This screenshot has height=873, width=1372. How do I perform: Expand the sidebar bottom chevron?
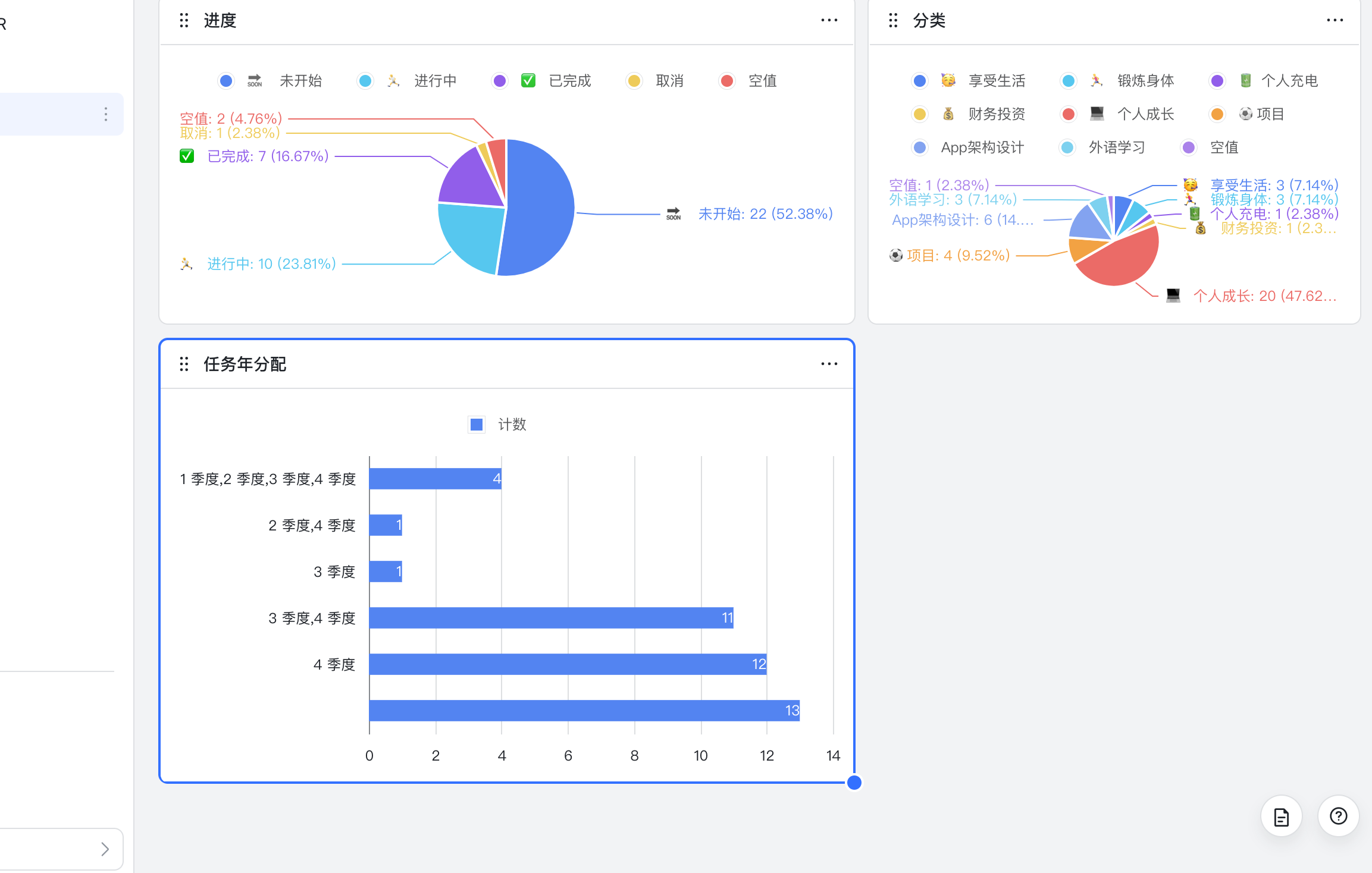105,849
